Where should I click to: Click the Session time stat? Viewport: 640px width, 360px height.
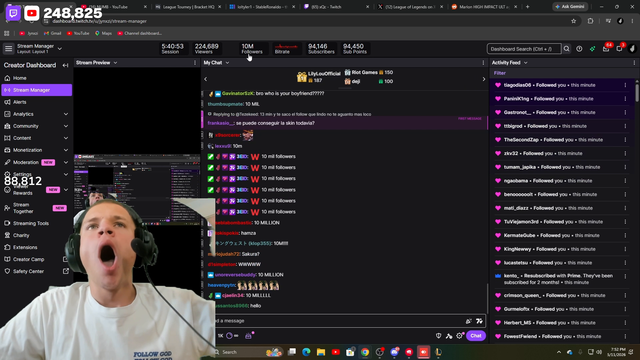pyautogui.click(x=172, y=49)
